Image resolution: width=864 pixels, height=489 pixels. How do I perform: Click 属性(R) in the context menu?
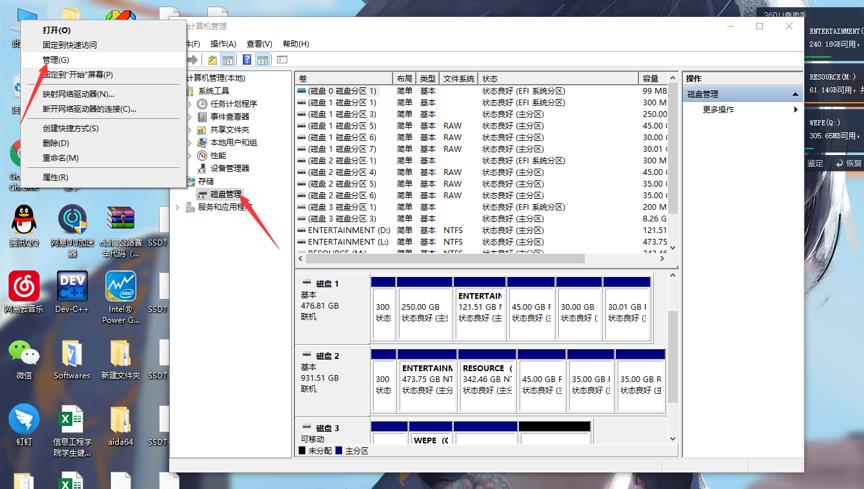point(55,177)
